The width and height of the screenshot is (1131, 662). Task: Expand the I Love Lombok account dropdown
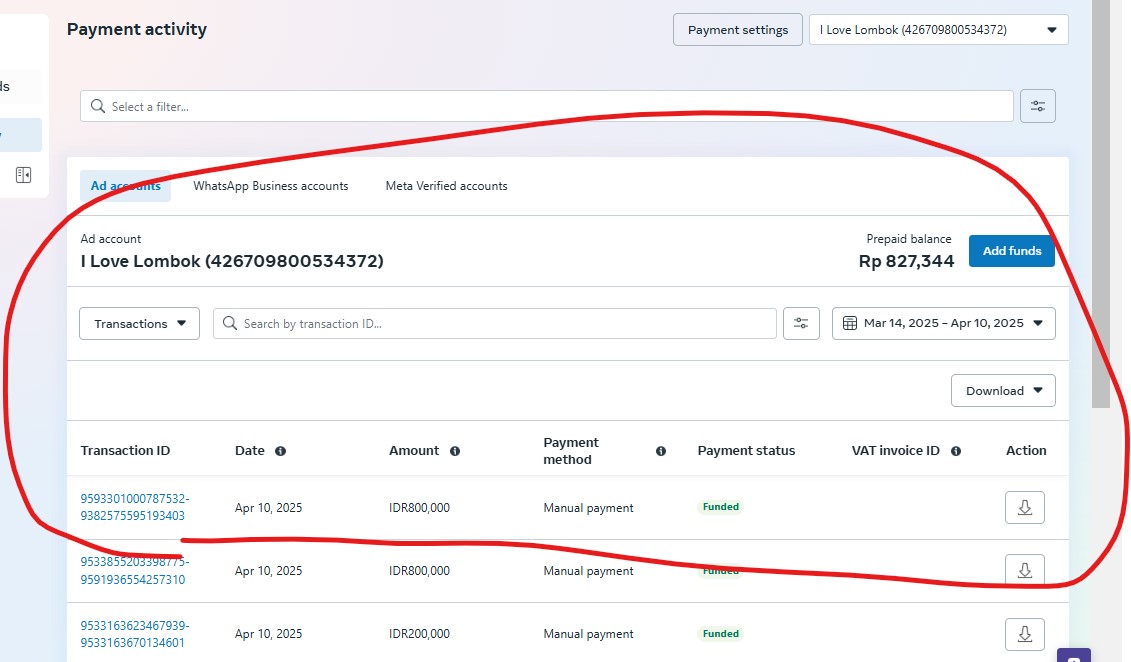click(938, 30)
